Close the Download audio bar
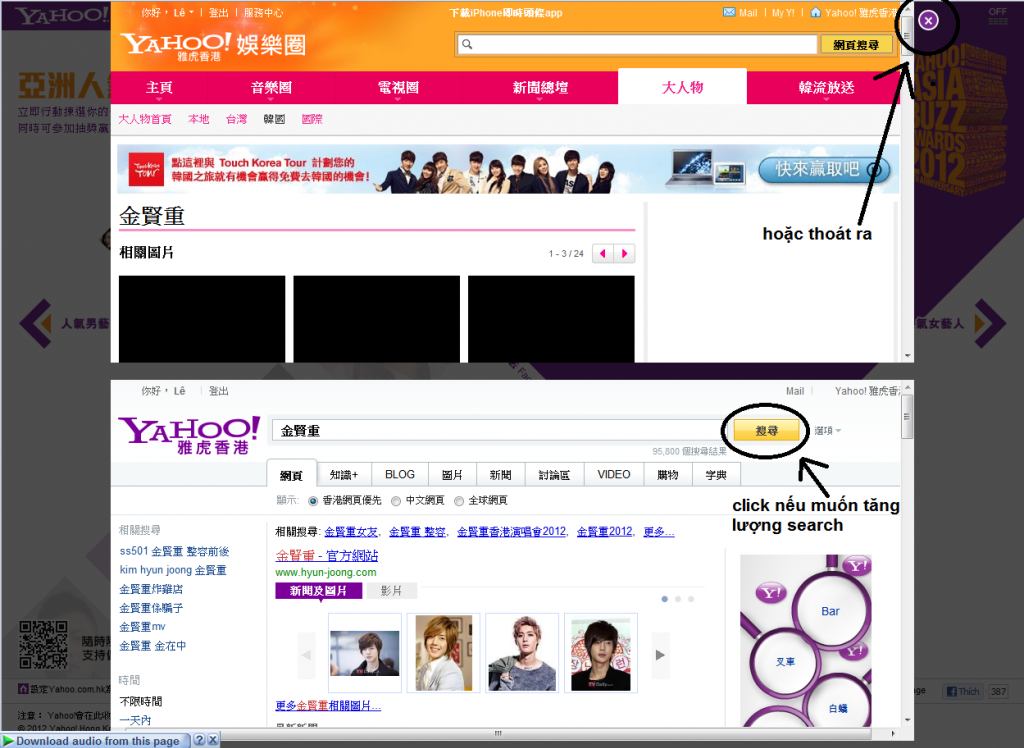The width and height of the screenshot is (1024, 748). tap(213, 740)
